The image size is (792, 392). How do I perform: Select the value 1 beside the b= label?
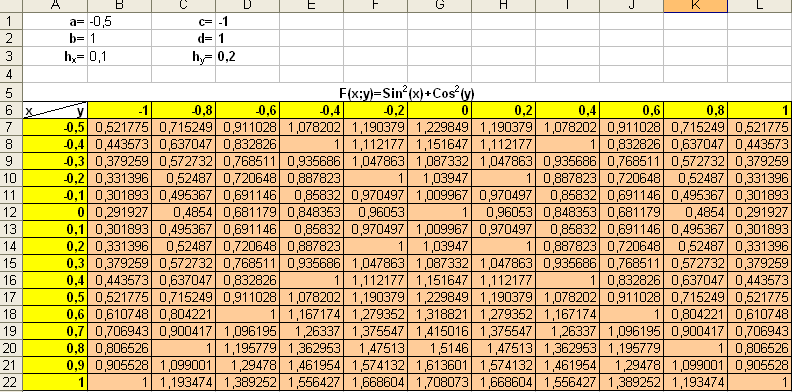(x=120, y=39)
